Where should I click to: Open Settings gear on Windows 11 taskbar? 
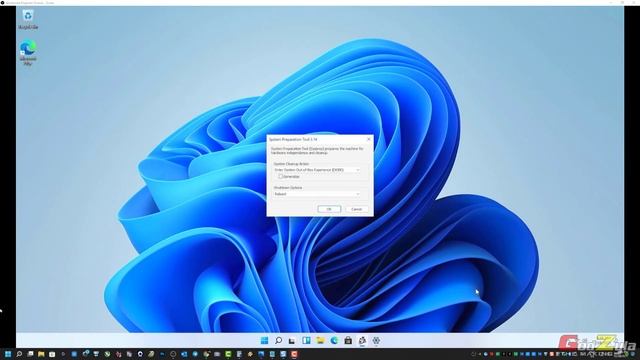(x=376, y=340)
